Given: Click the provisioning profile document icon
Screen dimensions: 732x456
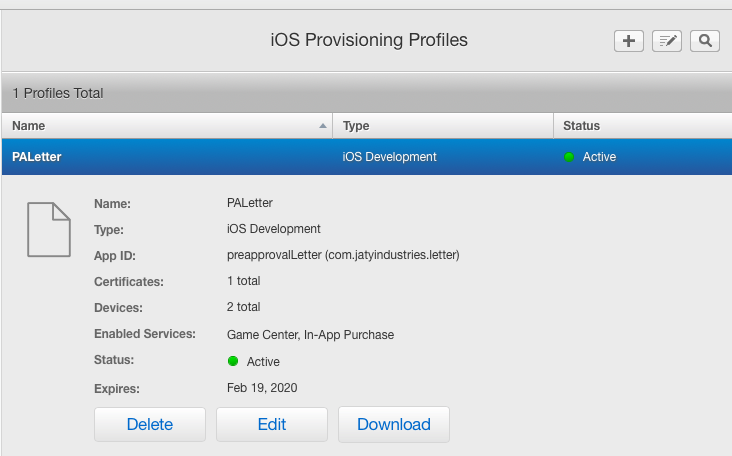Looking at the screenshot, I should point(48,229).
